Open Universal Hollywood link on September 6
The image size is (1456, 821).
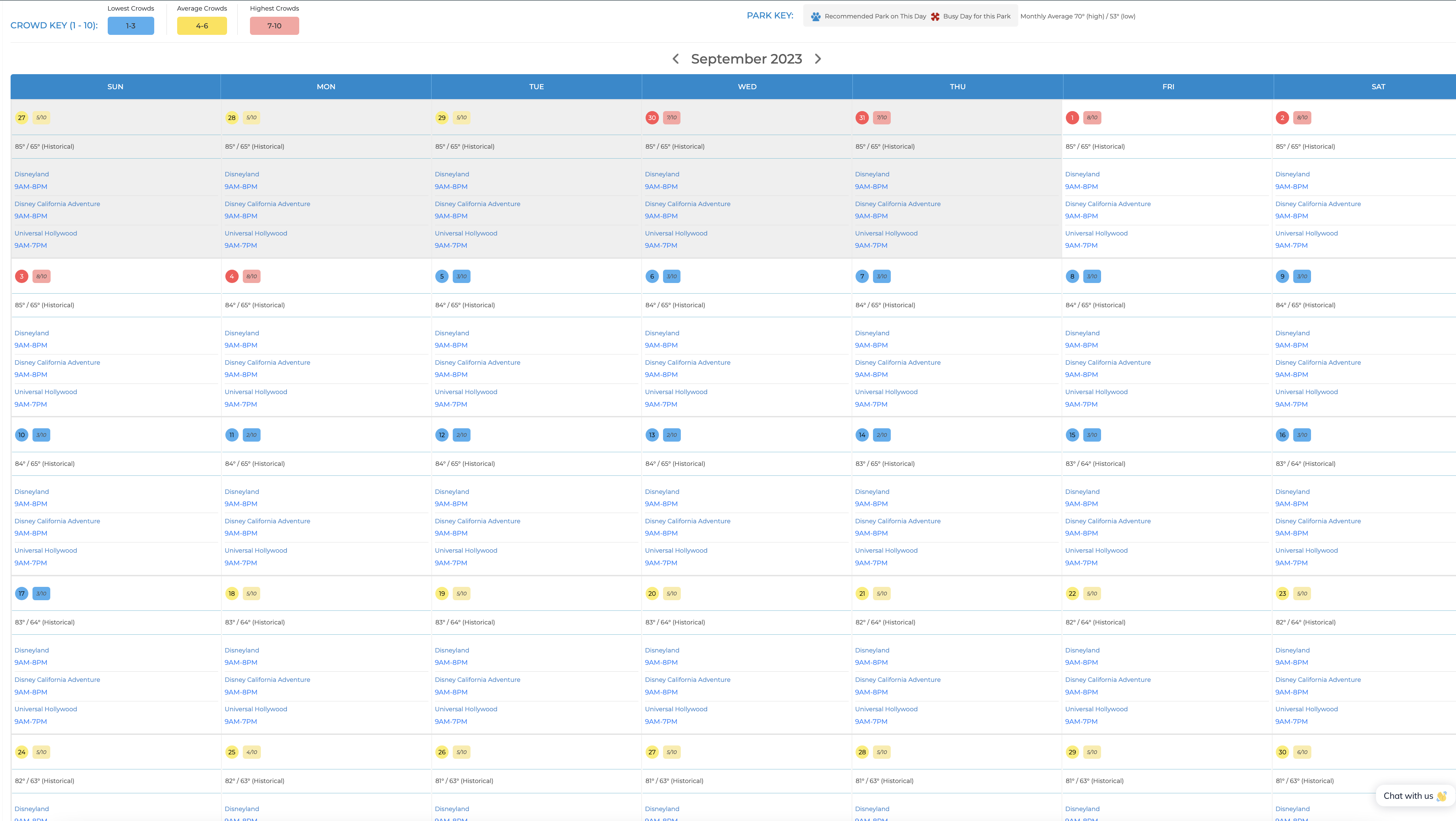676,392
